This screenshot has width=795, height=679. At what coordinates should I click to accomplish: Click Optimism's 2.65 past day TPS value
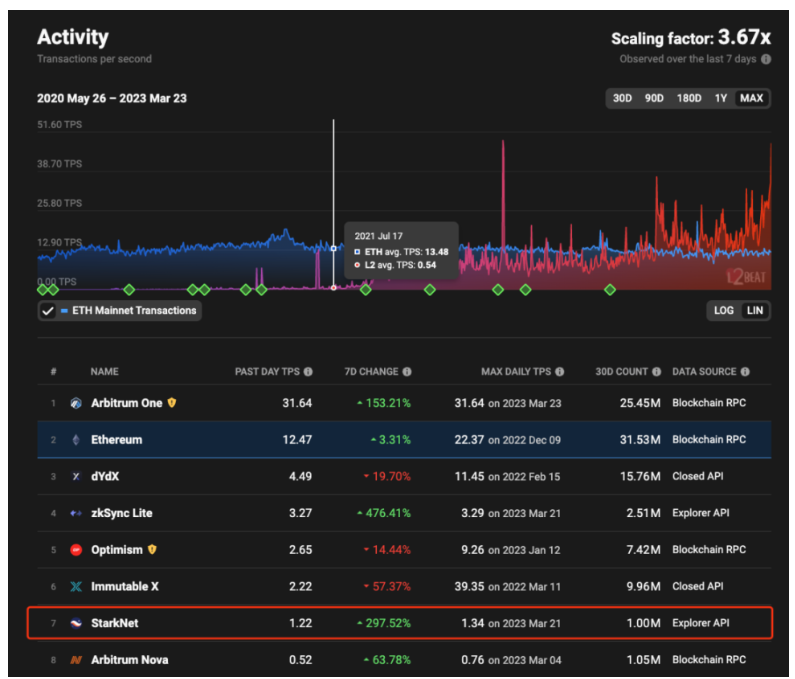click(301, 550)
